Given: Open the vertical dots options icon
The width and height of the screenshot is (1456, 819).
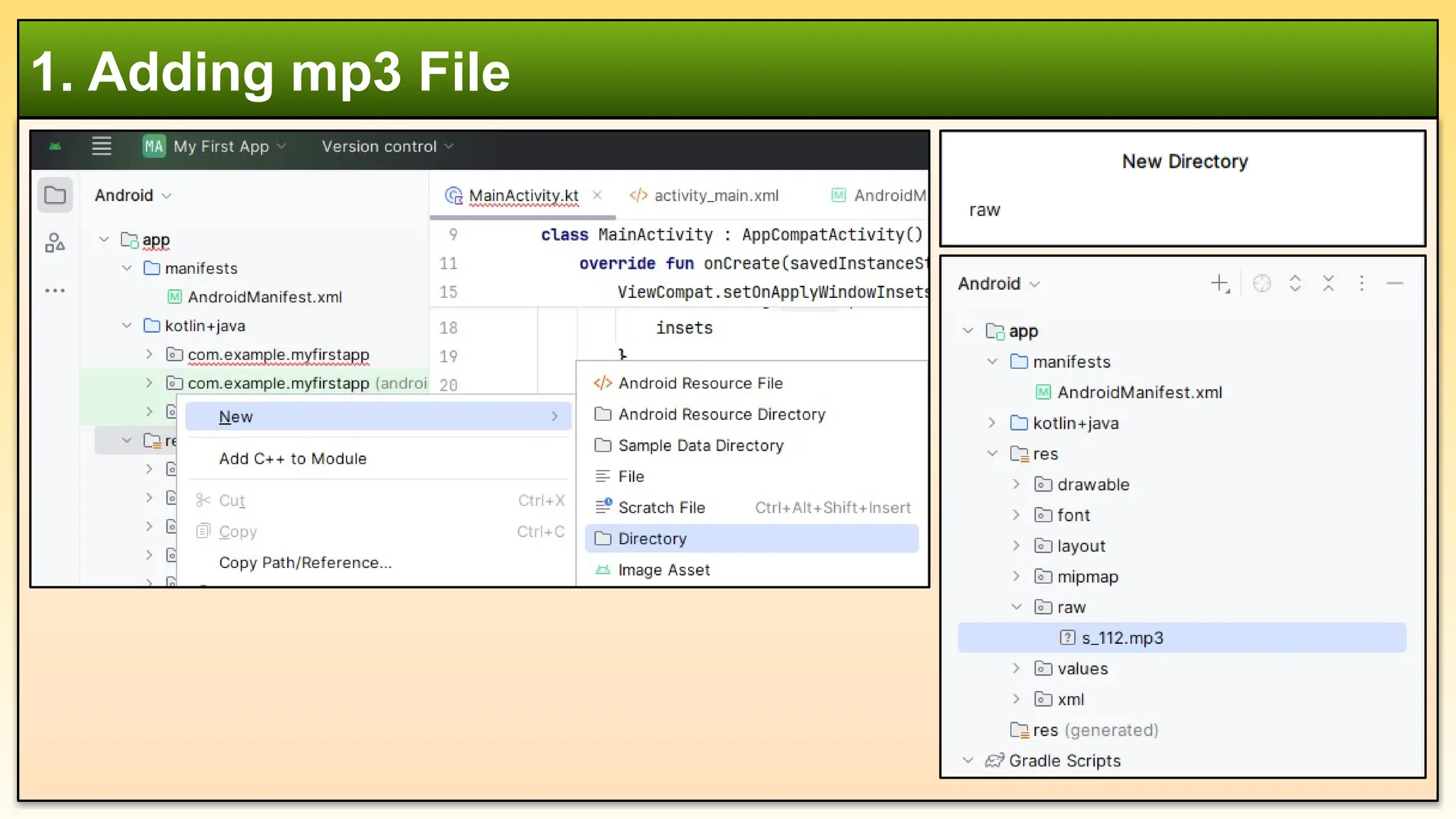Looking at the screenshot, I should point(1361,284).
